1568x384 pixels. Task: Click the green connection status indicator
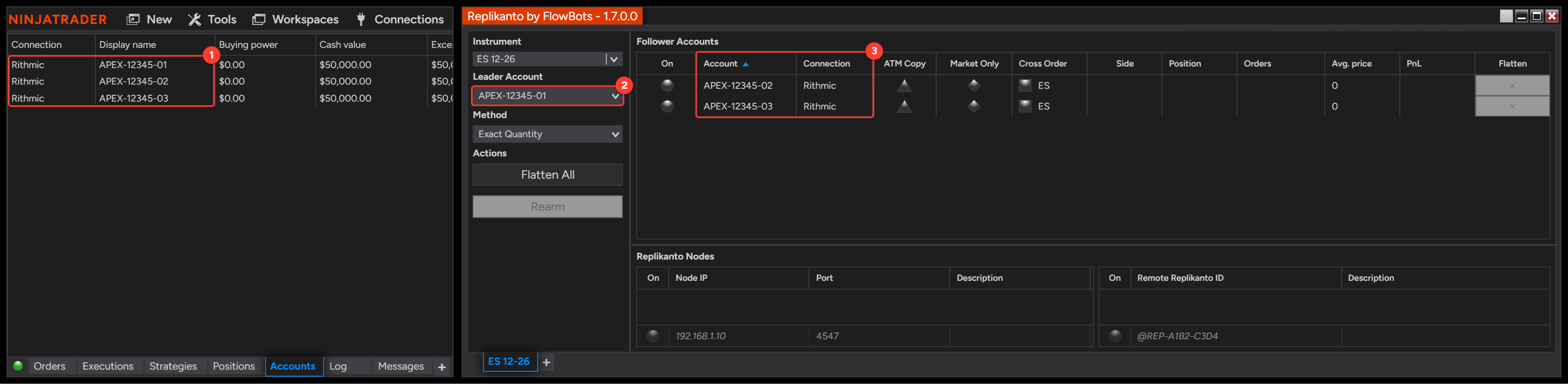coord(18,366)
